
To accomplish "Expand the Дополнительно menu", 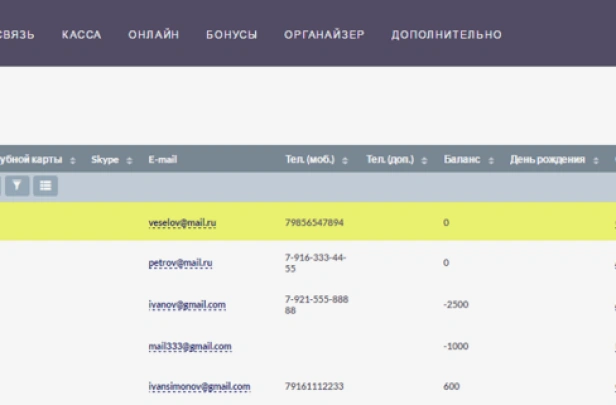I will (x=446, y=35).
